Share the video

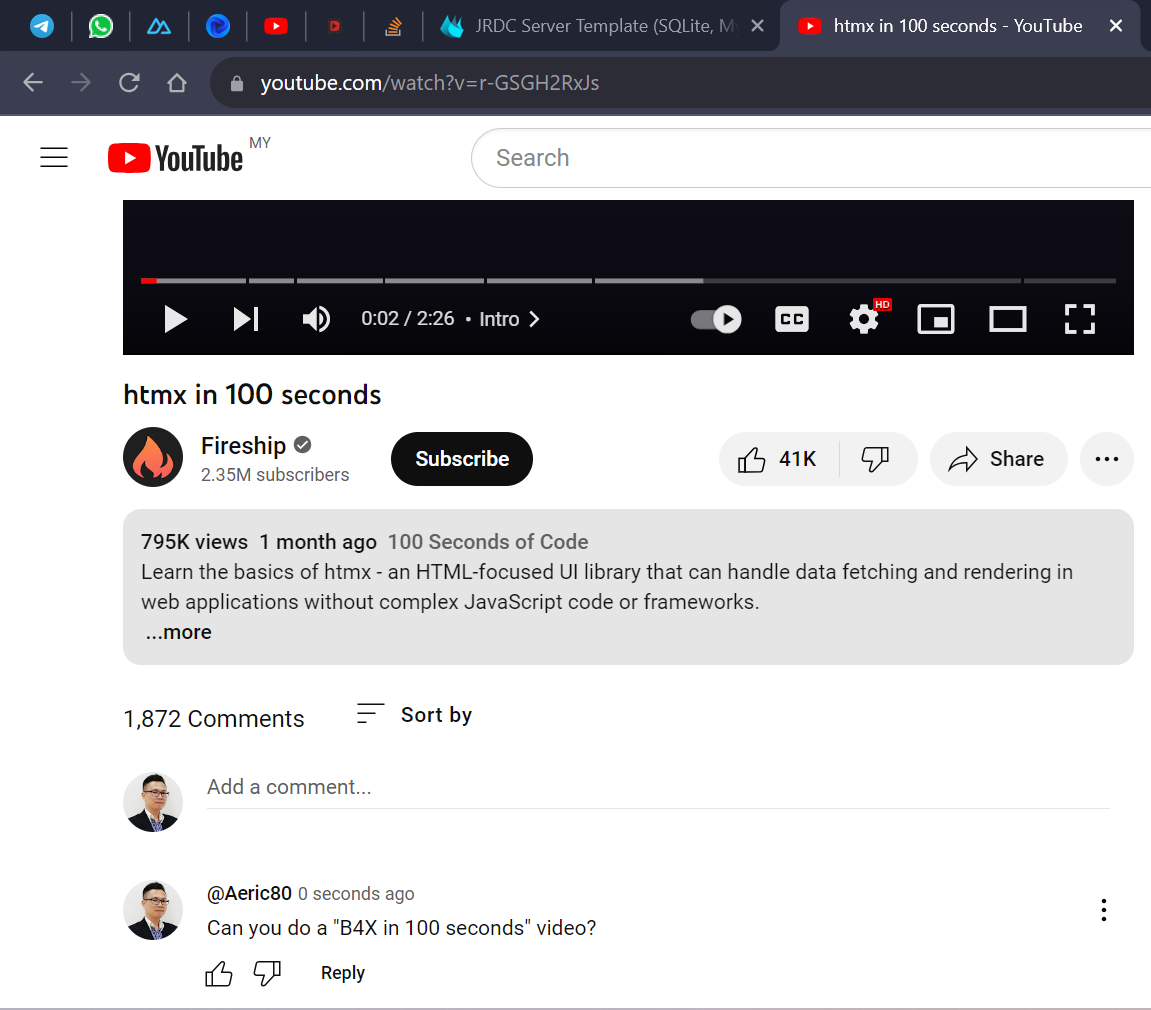tap(998, 459)
